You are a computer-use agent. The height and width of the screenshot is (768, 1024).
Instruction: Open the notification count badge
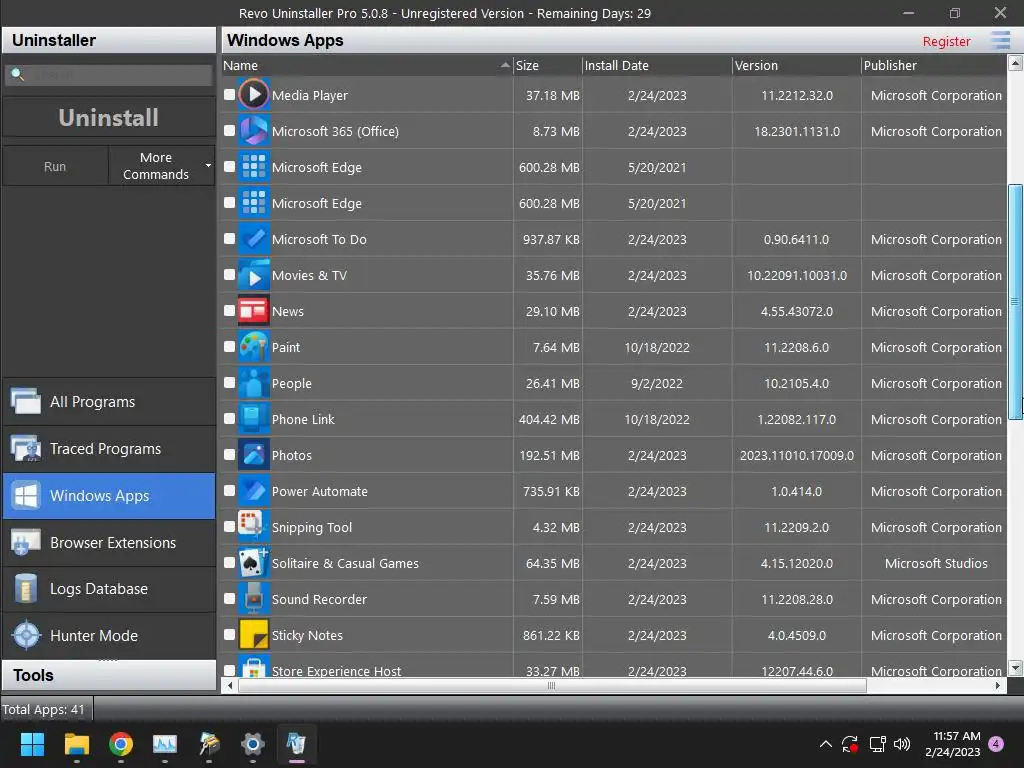(996, 744)
